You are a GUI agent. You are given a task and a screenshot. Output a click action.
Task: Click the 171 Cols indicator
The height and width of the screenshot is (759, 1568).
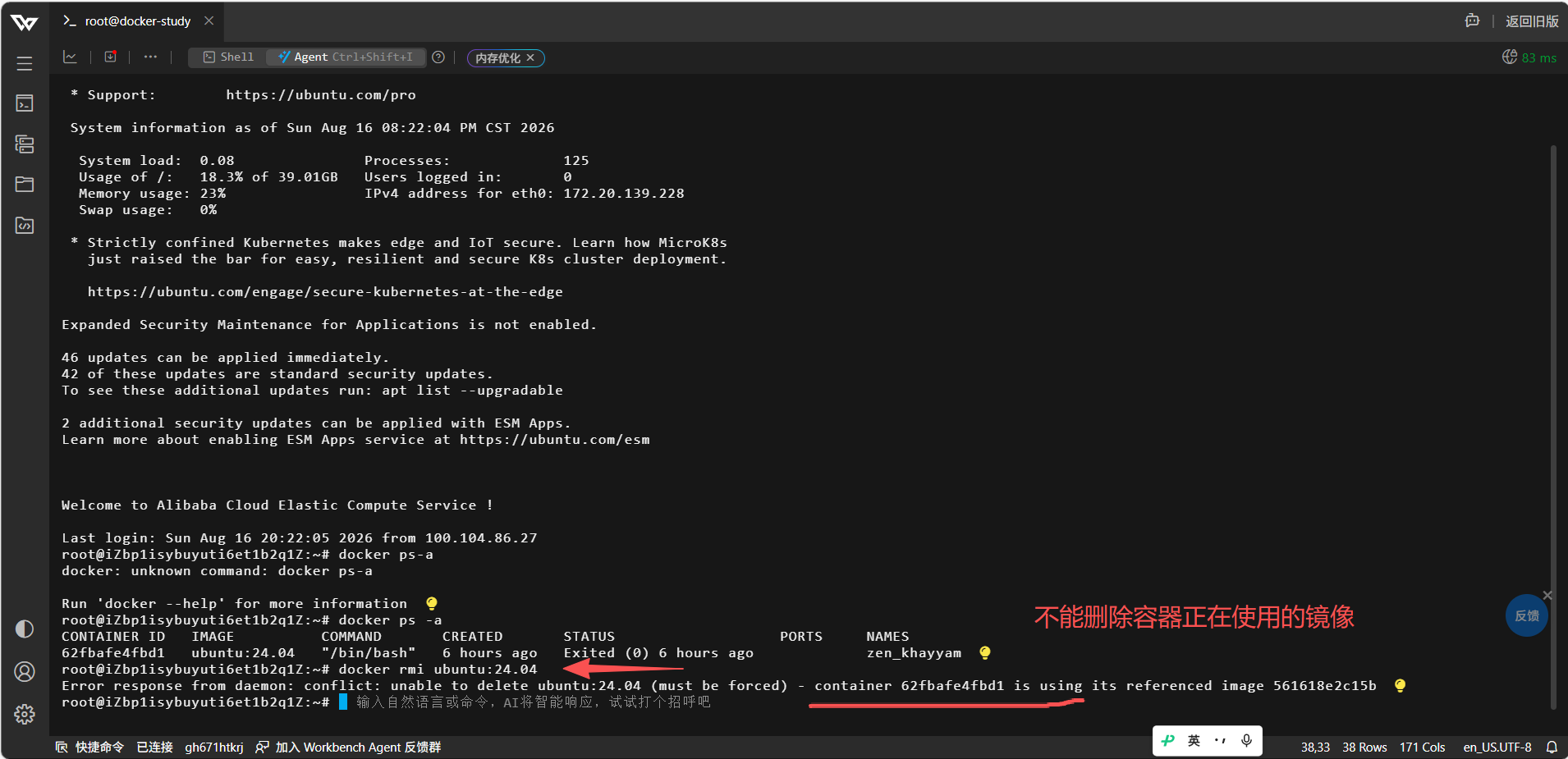coord(1422,747)
